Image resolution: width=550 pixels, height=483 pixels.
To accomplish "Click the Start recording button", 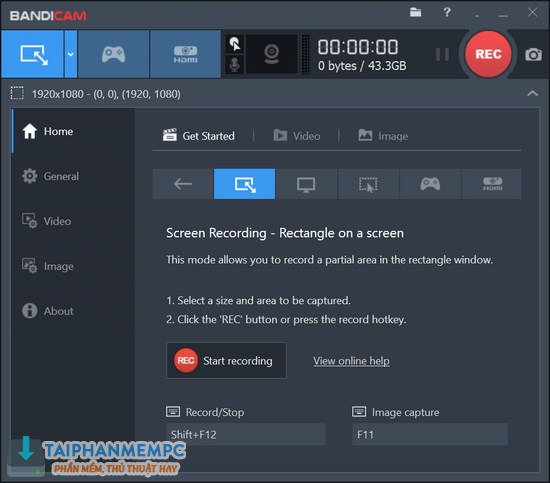I will coord(226,361).
